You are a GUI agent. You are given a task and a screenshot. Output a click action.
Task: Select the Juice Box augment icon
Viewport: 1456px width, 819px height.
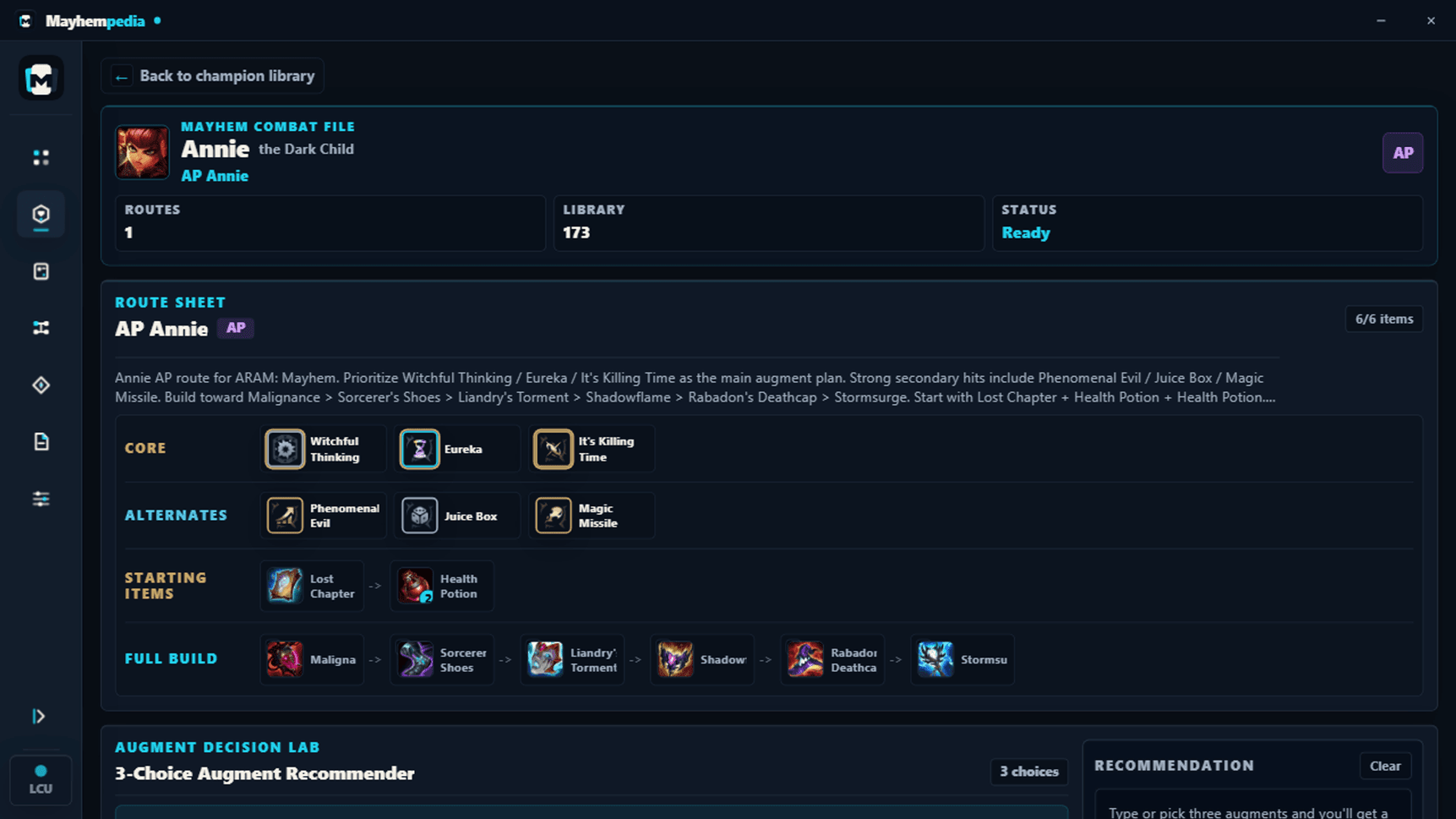419,516
